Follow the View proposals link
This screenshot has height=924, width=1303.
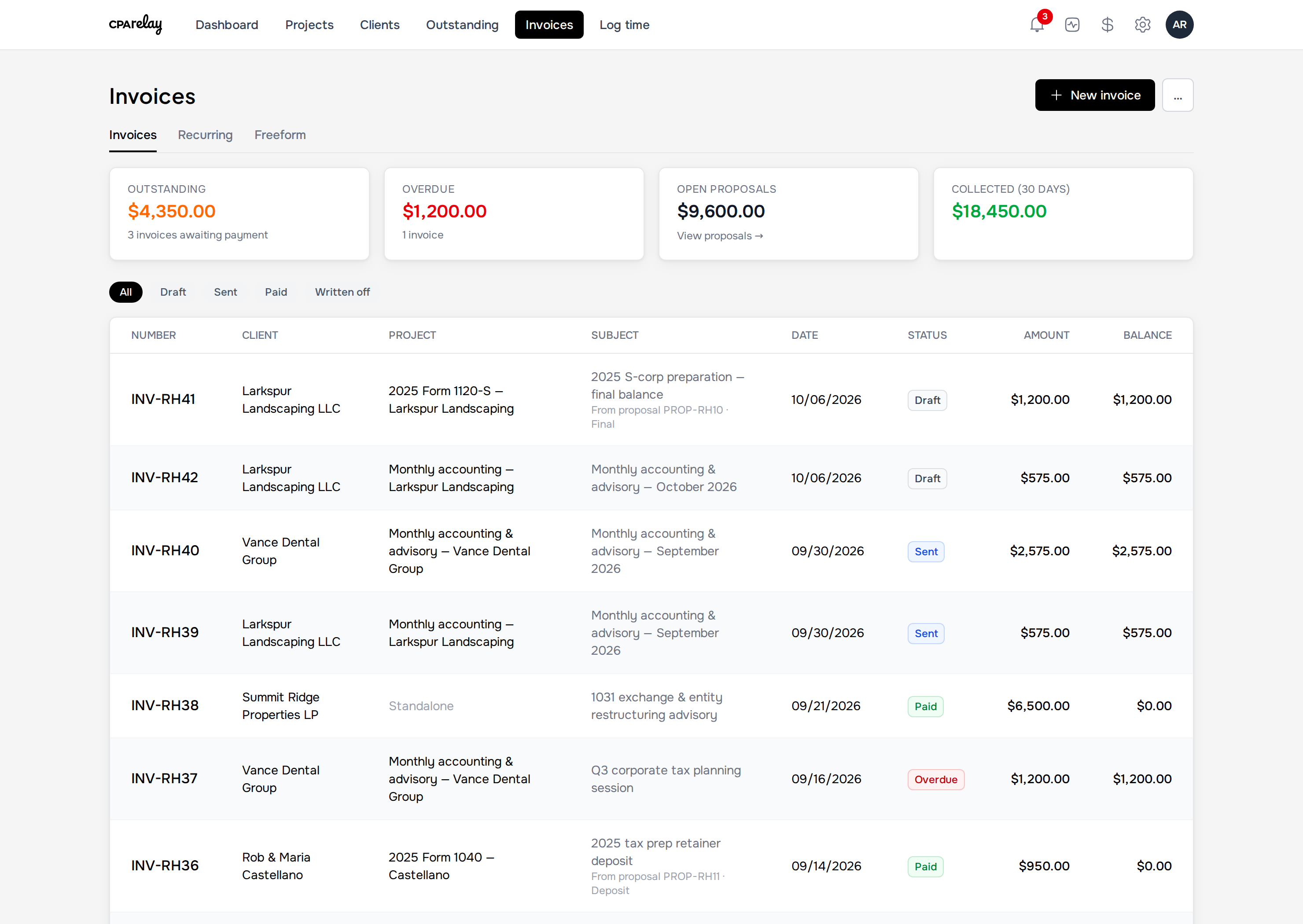(720, 235)
